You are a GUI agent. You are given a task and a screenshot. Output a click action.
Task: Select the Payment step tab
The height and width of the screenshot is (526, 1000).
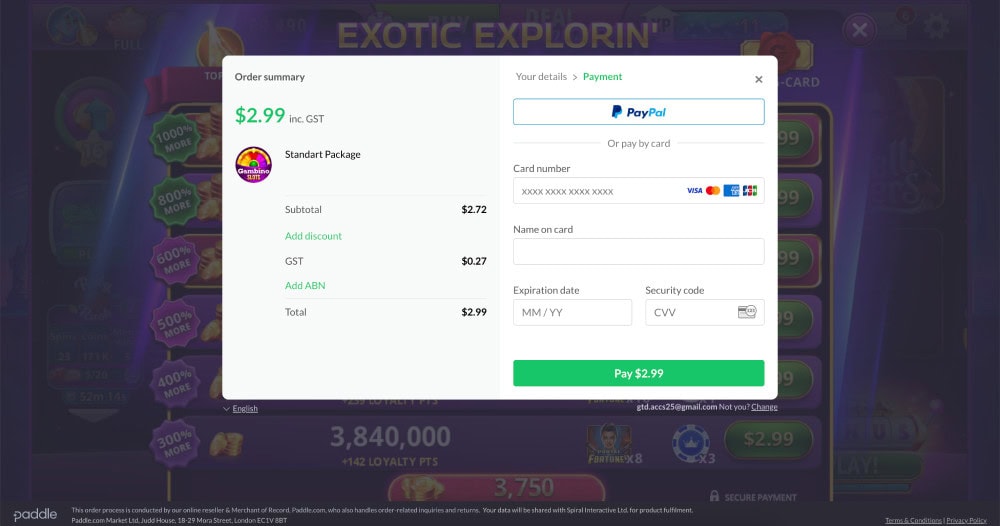602,77
